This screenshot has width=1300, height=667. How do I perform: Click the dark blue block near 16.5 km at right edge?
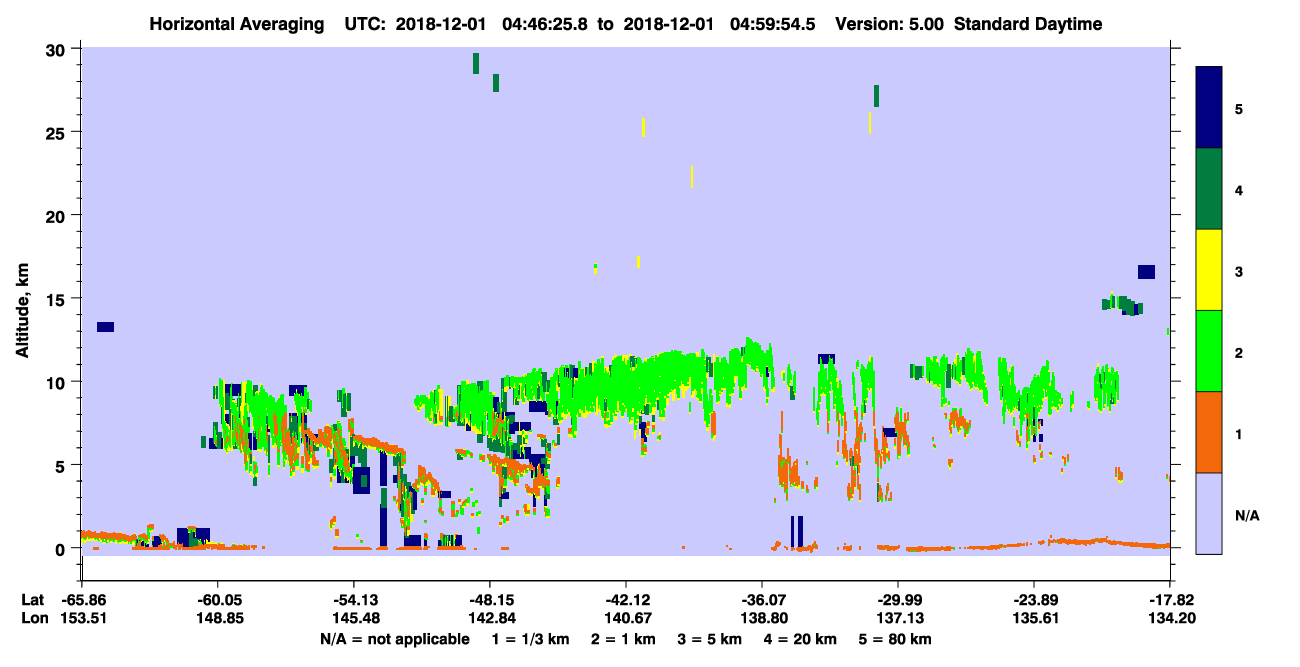tap(1146, 272)
